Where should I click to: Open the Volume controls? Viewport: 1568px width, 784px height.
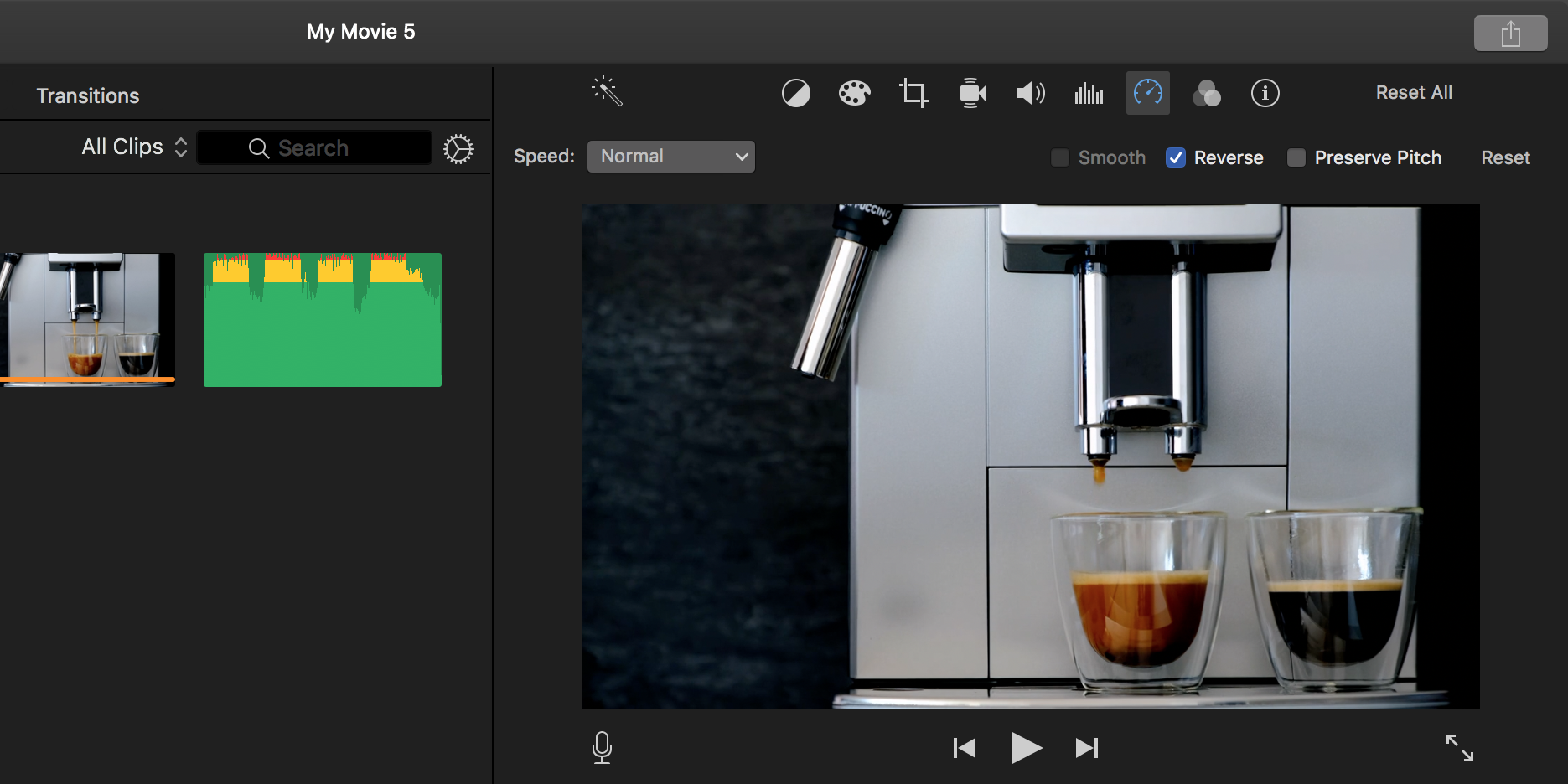click(1030, 93)
